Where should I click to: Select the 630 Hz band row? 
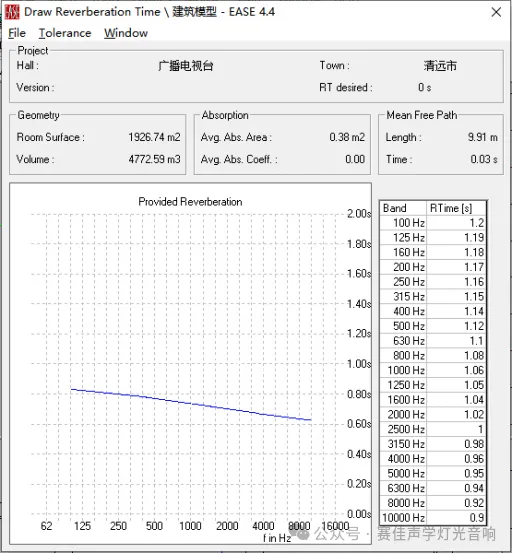pyautogui.click(x=433, y=341)
